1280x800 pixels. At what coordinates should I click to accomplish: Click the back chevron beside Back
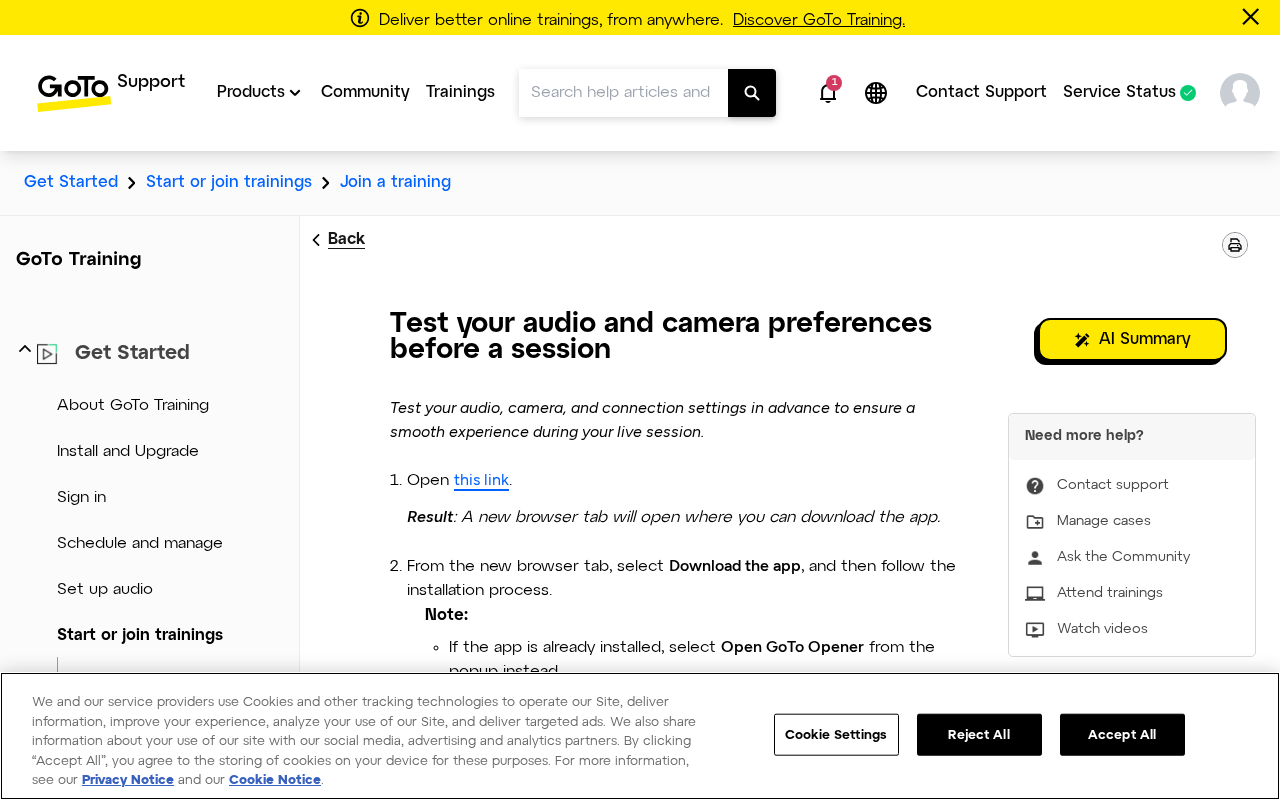[x=316, y=240]
